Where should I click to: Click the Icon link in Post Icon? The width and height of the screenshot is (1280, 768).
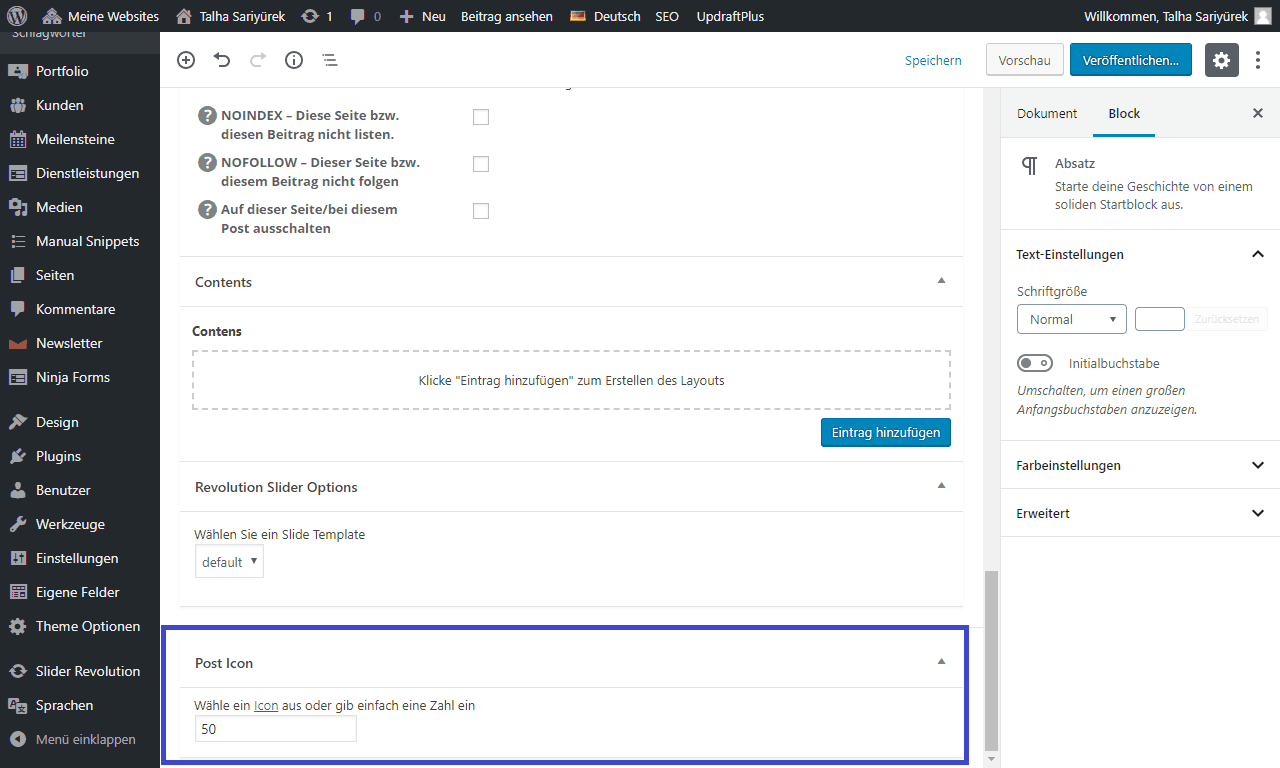(x=266, y=705)
